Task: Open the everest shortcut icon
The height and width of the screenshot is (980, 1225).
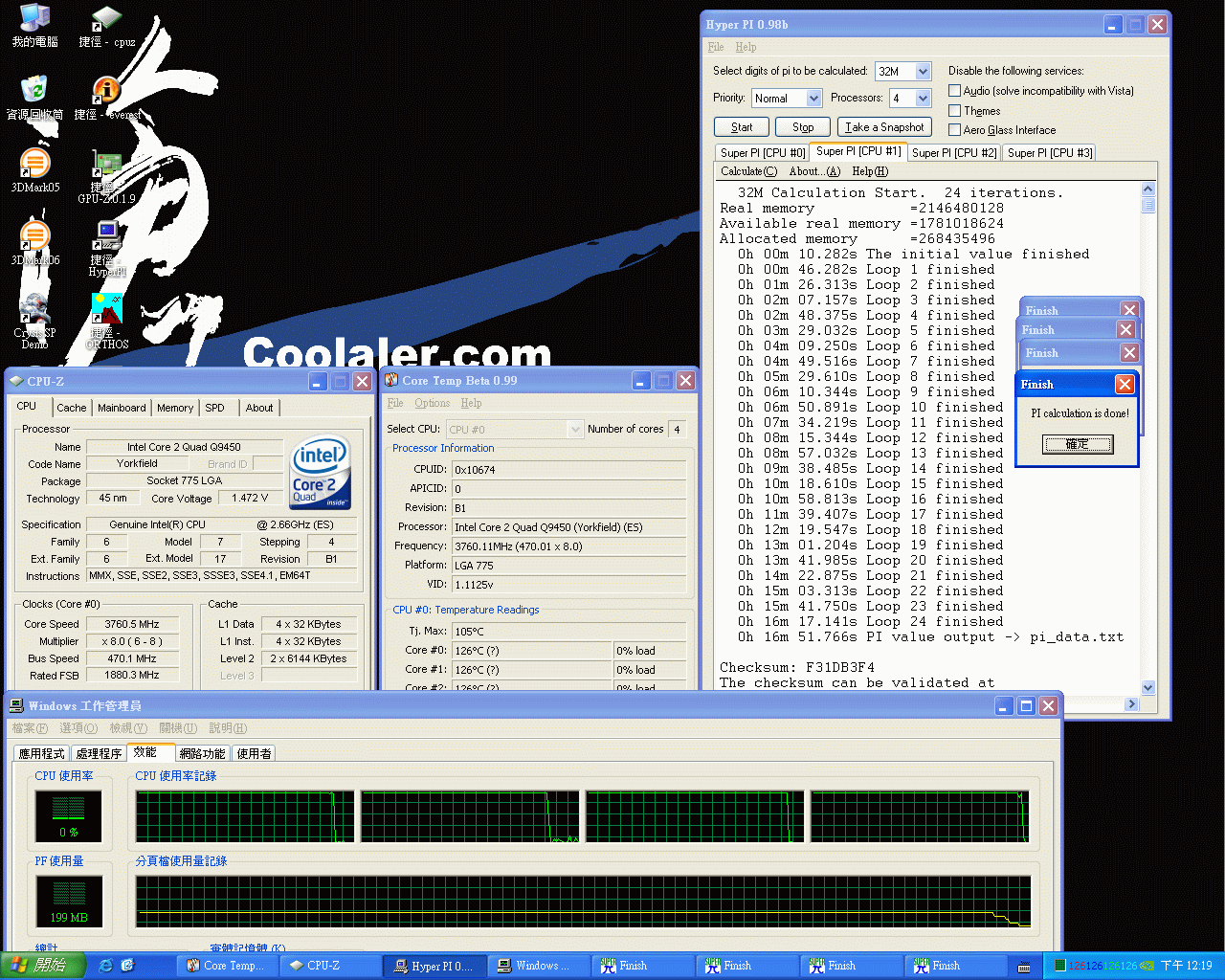Action: [106, 98]
